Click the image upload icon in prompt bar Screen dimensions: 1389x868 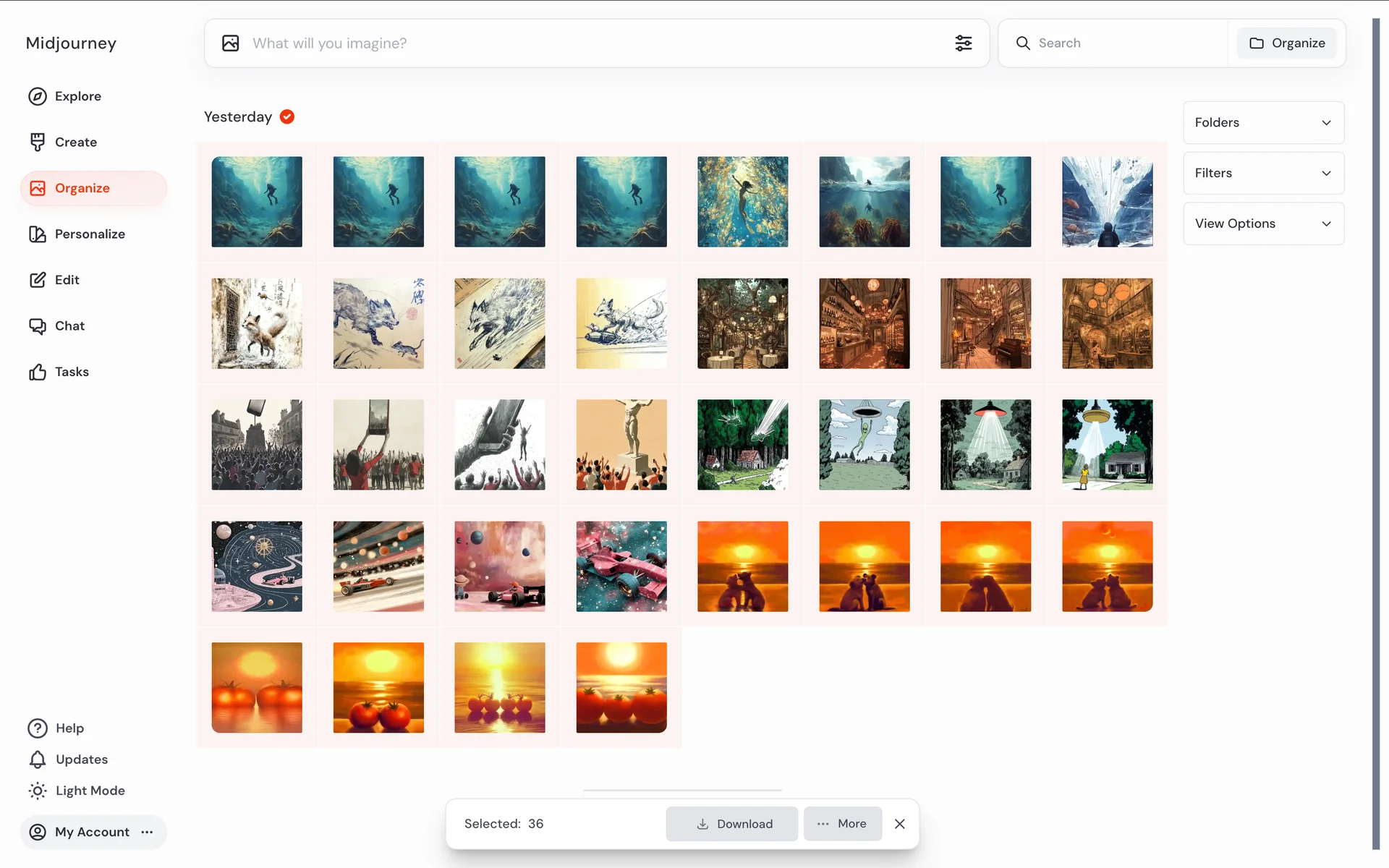pyautogui.click(x=230, y=43)
